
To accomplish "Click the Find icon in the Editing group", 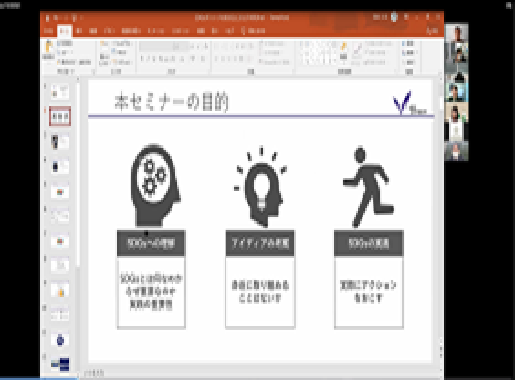I will (404, 44).
